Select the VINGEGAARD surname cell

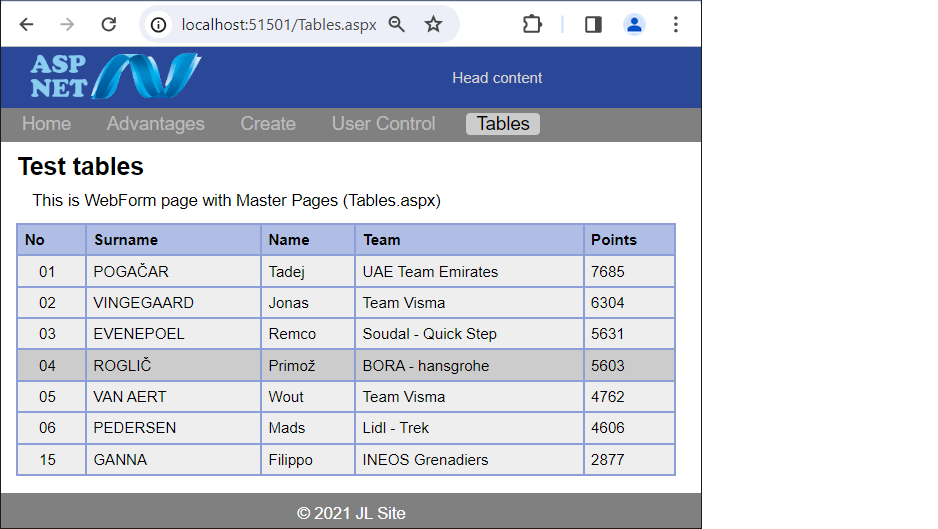pyautogui.click(x=173, y=303)
